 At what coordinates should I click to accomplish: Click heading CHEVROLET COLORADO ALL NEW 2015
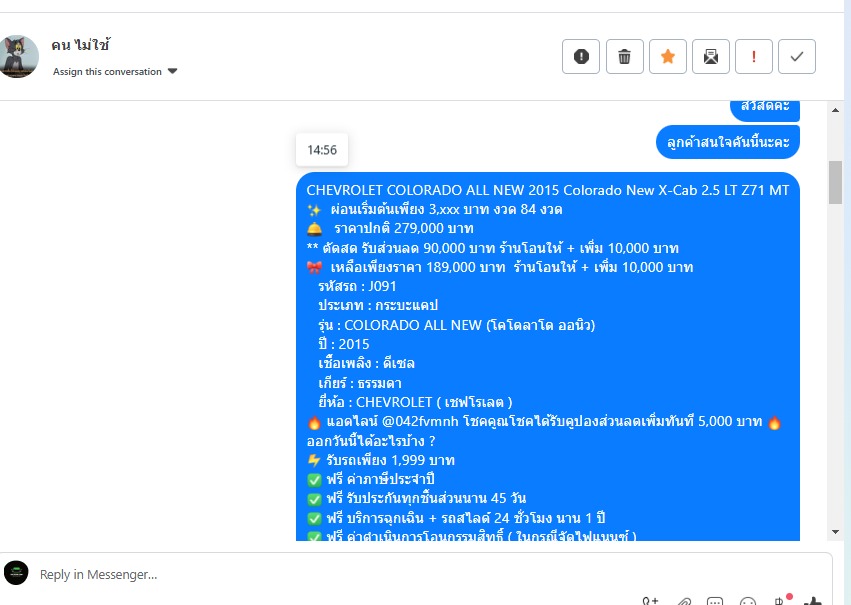click(x=548, y=190)
